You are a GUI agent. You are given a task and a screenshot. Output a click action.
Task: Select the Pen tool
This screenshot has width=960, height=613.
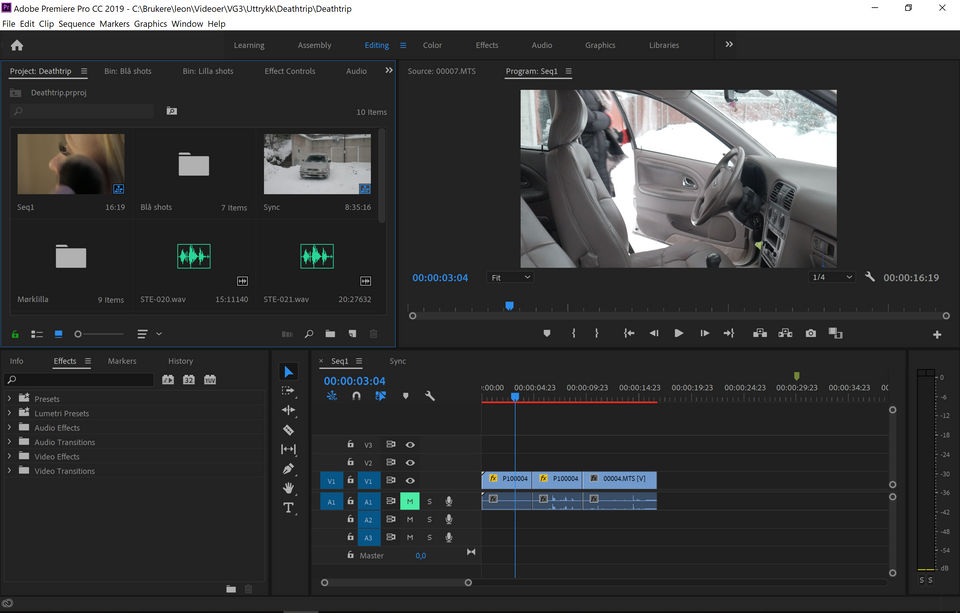coord(289,468)
